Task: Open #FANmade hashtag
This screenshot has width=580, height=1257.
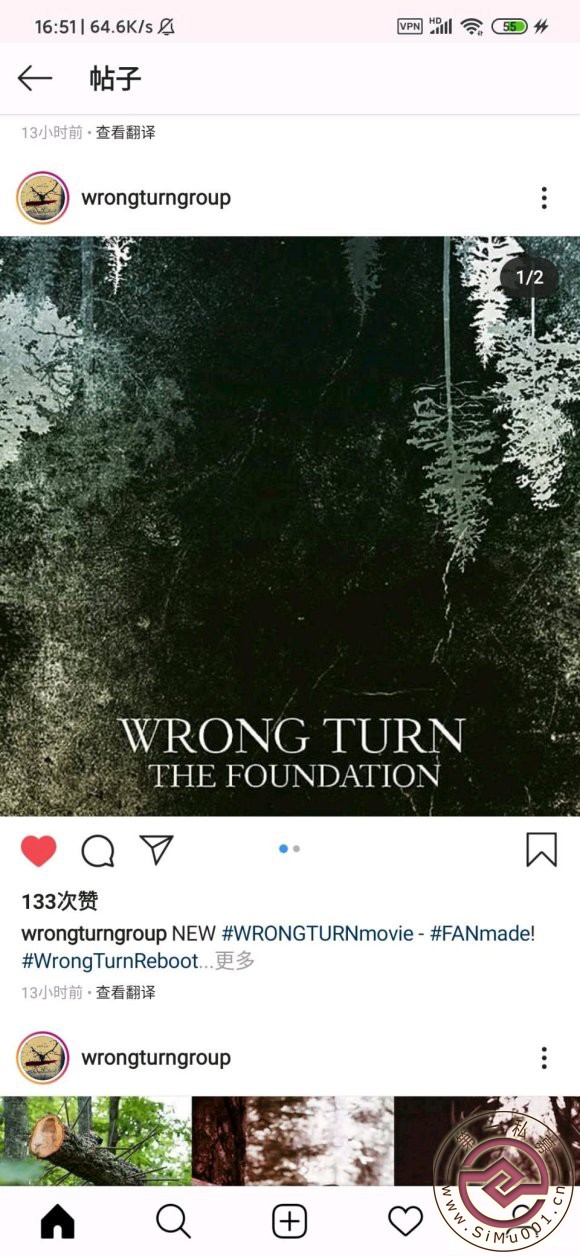Action: coord(482,934)
